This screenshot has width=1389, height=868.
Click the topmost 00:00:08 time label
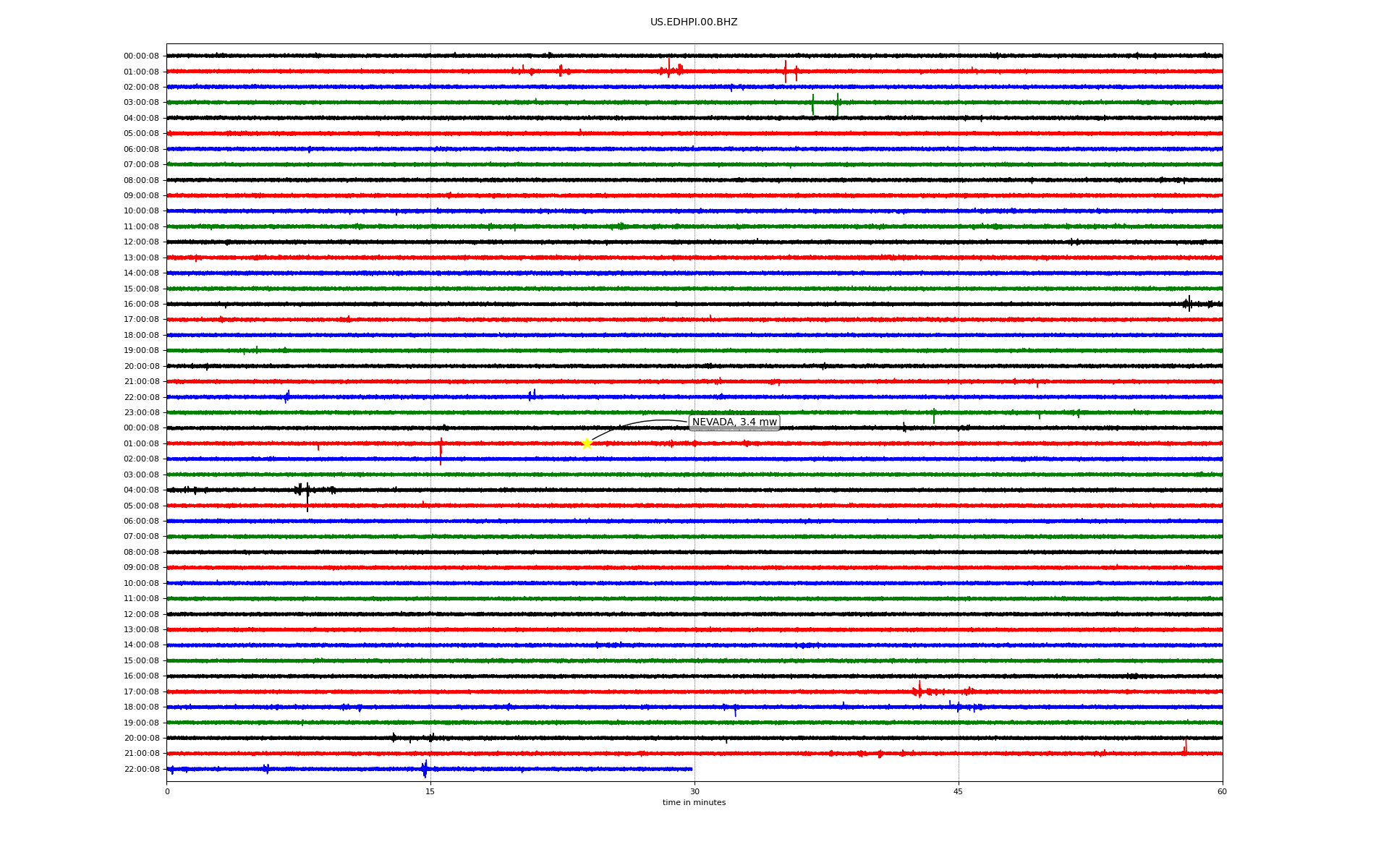(141, 56)
